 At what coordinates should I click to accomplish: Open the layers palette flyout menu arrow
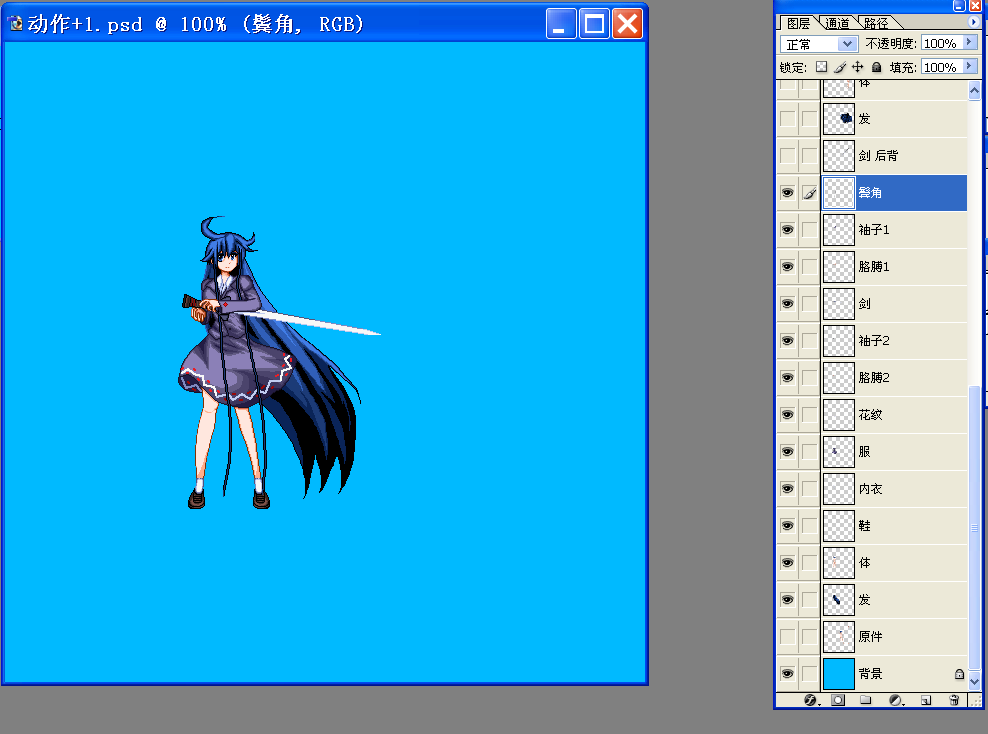(974, 22)
